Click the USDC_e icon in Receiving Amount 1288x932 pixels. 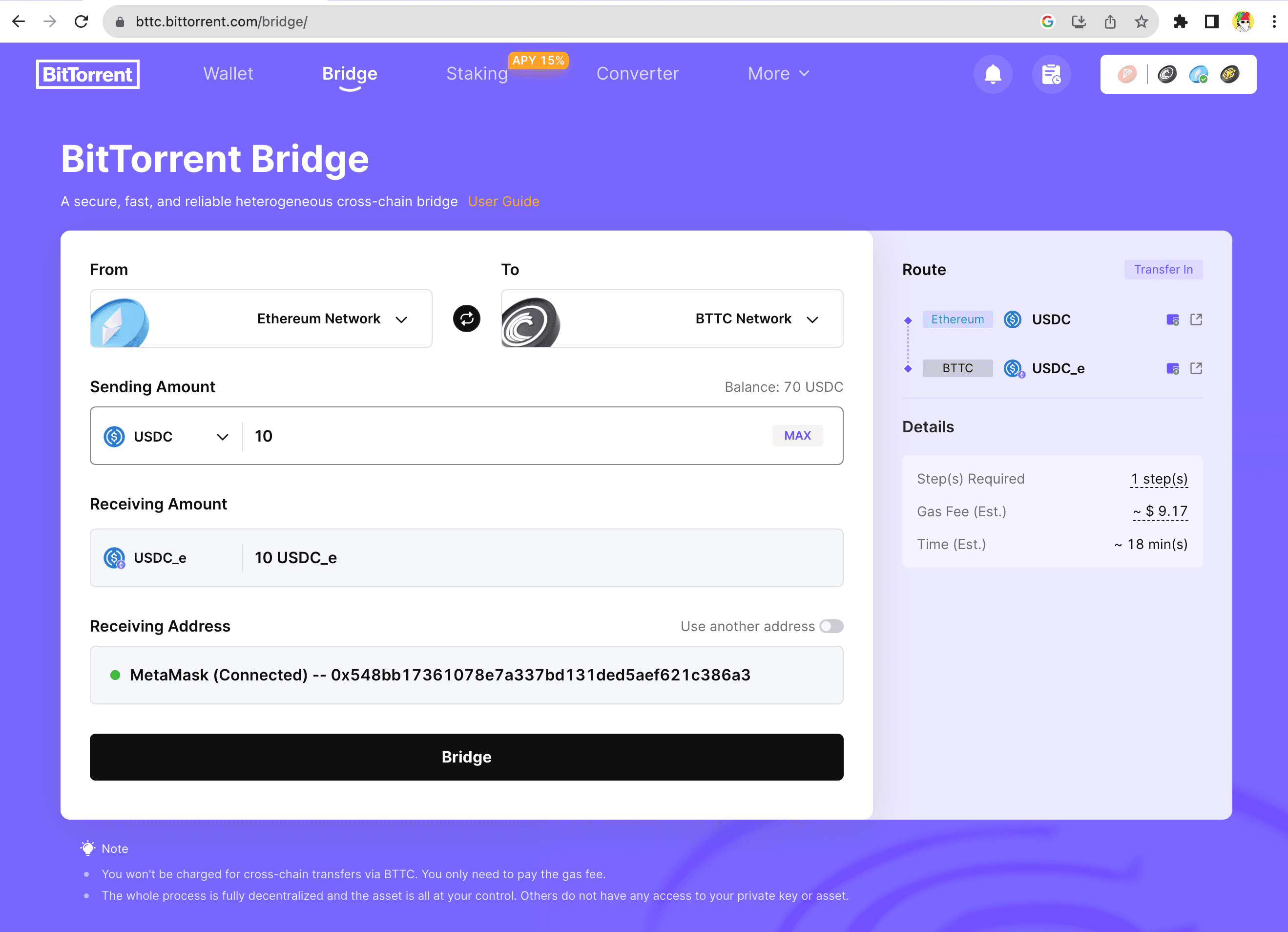(114, 558)
